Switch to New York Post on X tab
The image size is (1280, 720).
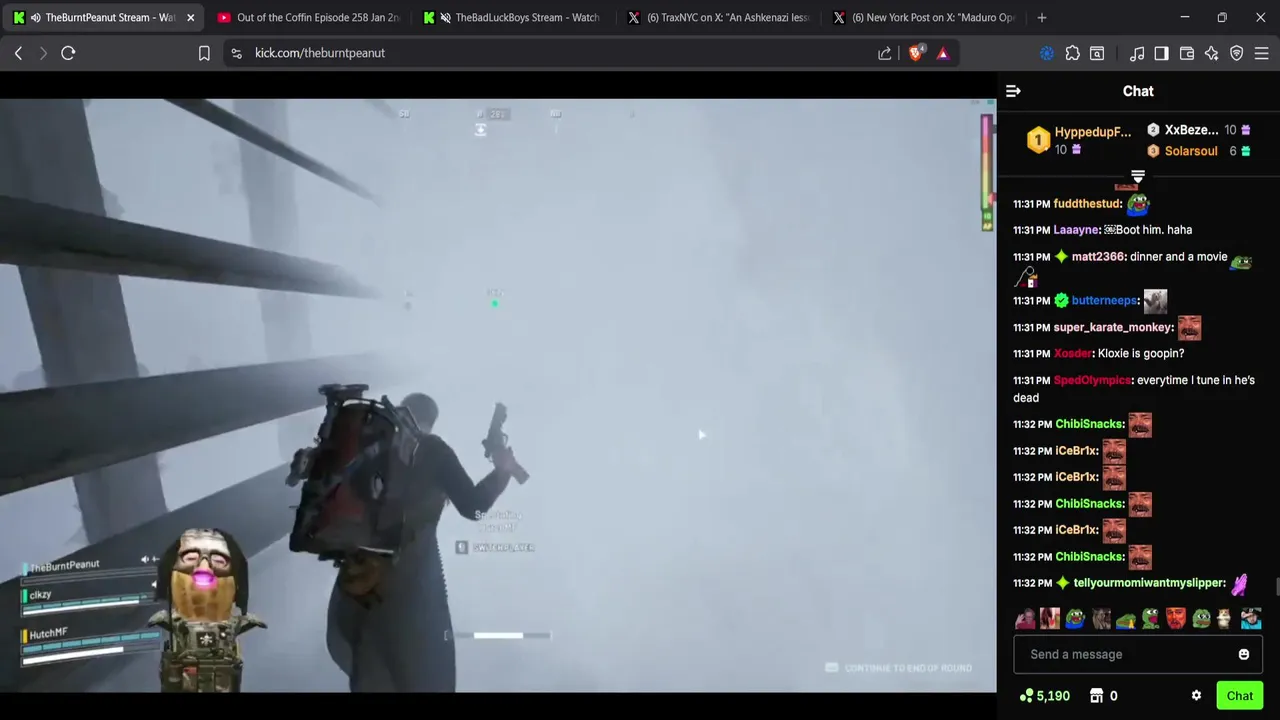tap(922, 17)
